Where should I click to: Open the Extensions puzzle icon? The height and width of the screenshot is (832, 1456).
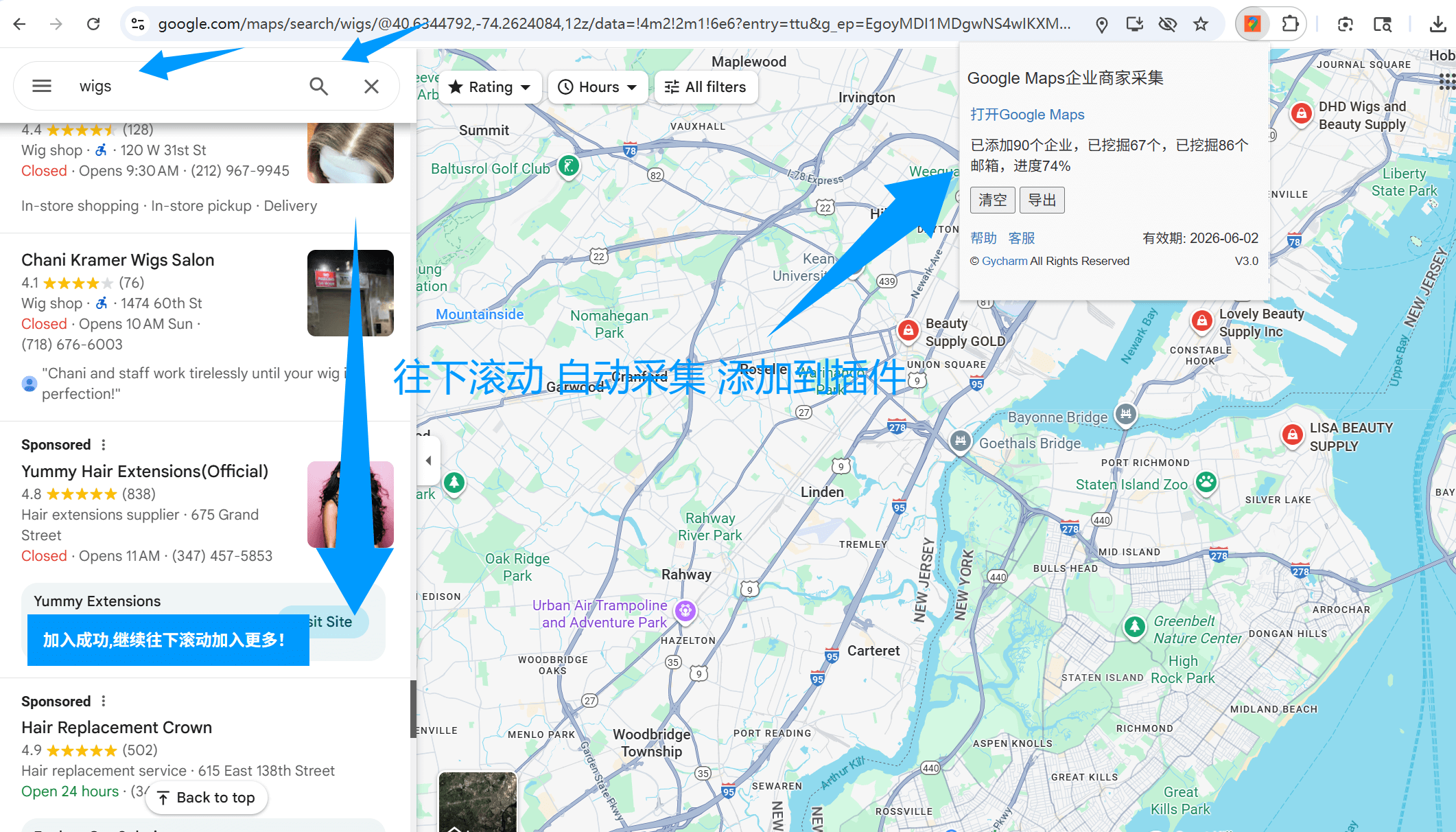click(1290, 25)
